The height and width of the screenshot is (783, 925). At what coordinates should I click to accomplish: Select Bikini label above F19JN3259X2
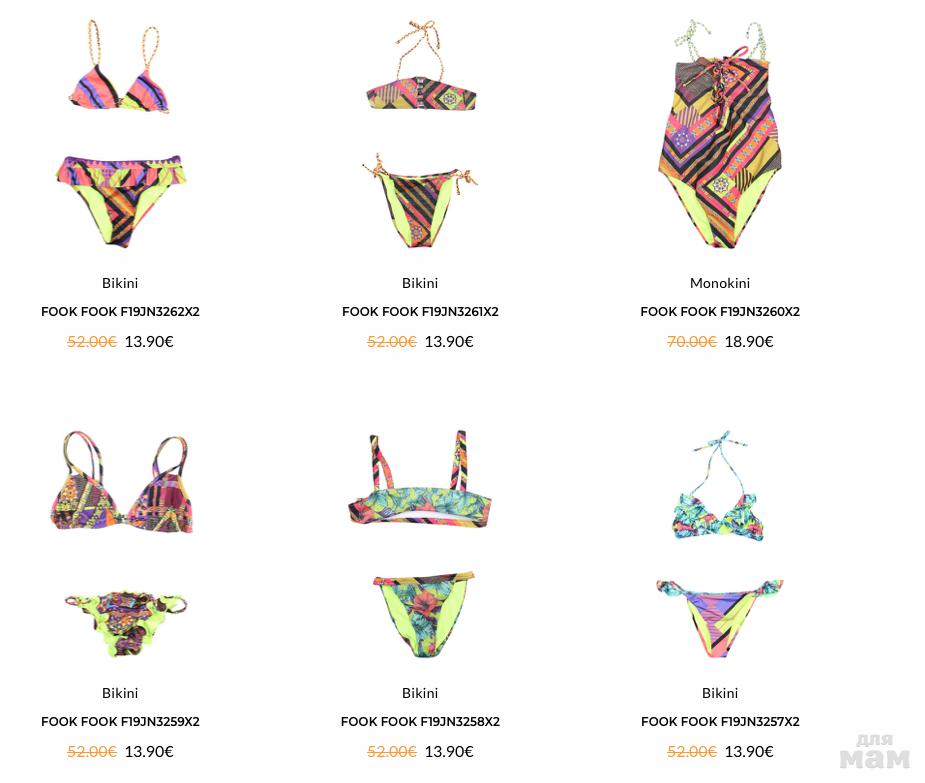pyautogui.click(x=120, y=693)
